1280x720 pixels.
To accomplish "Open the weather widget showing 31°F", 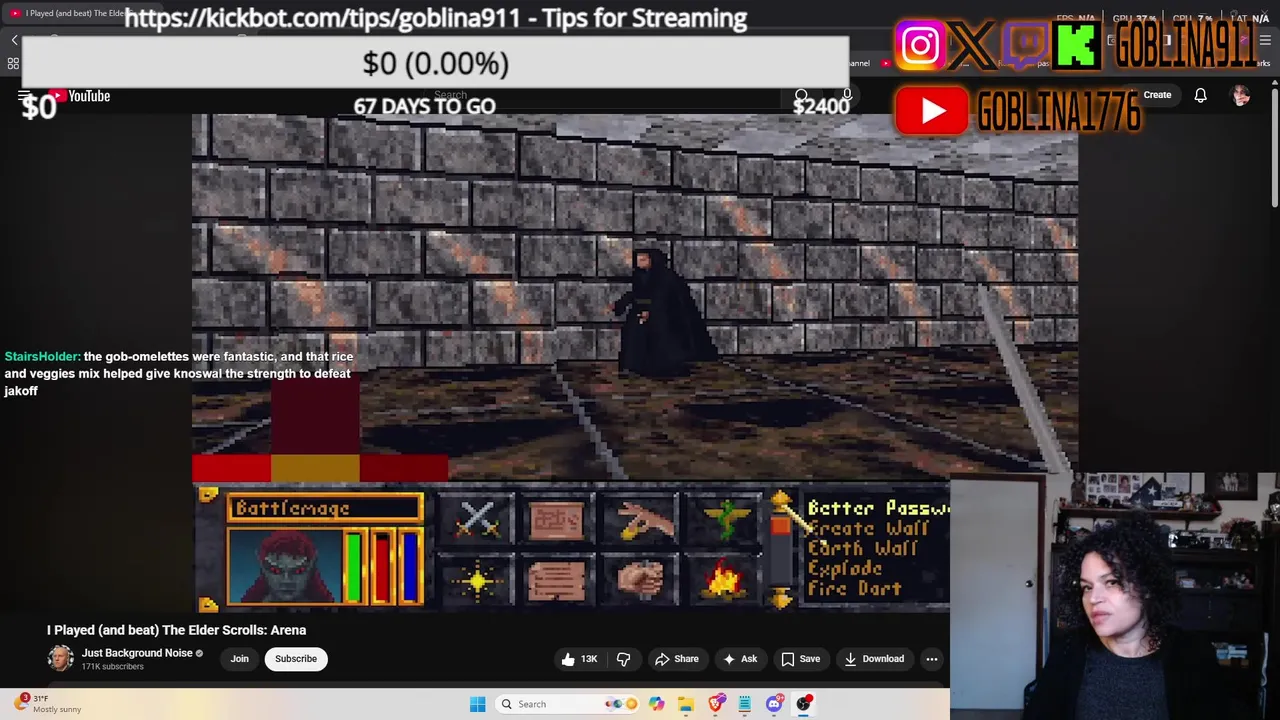I will point(48,704).
